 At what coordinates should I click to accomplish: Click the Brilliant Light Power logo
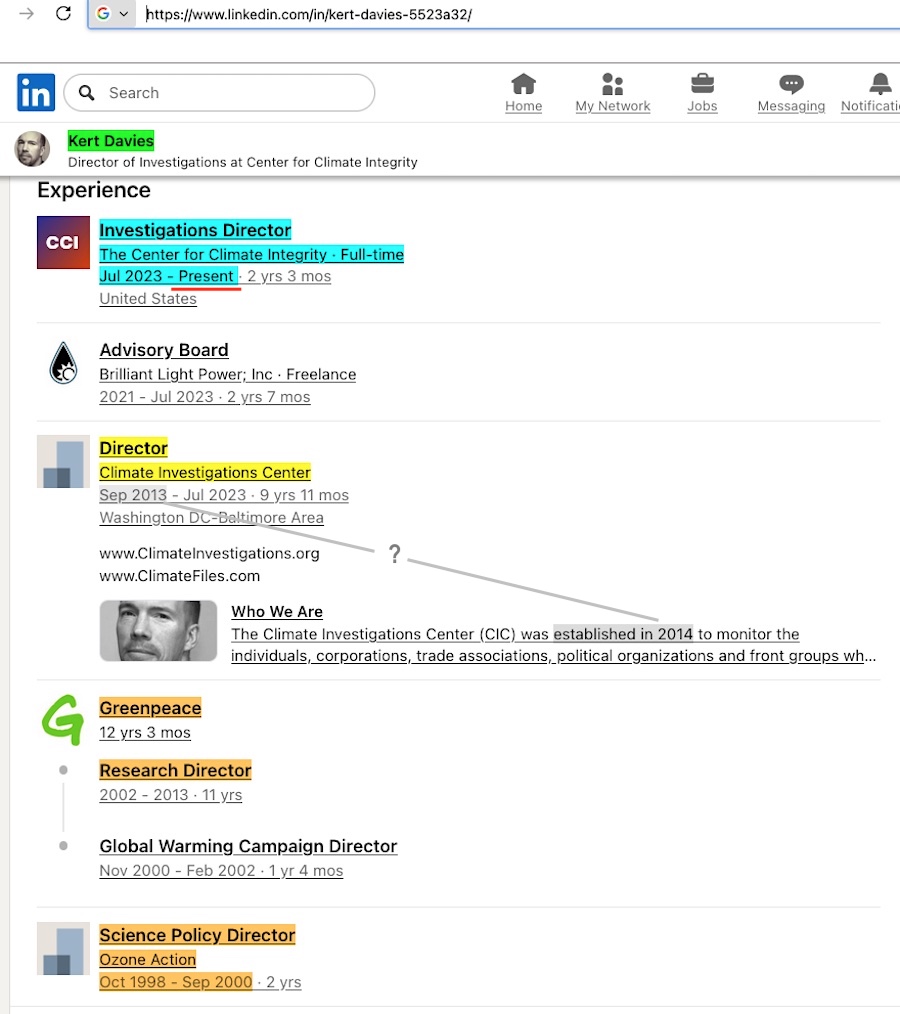pyautogui.click(x=63, y=363)
